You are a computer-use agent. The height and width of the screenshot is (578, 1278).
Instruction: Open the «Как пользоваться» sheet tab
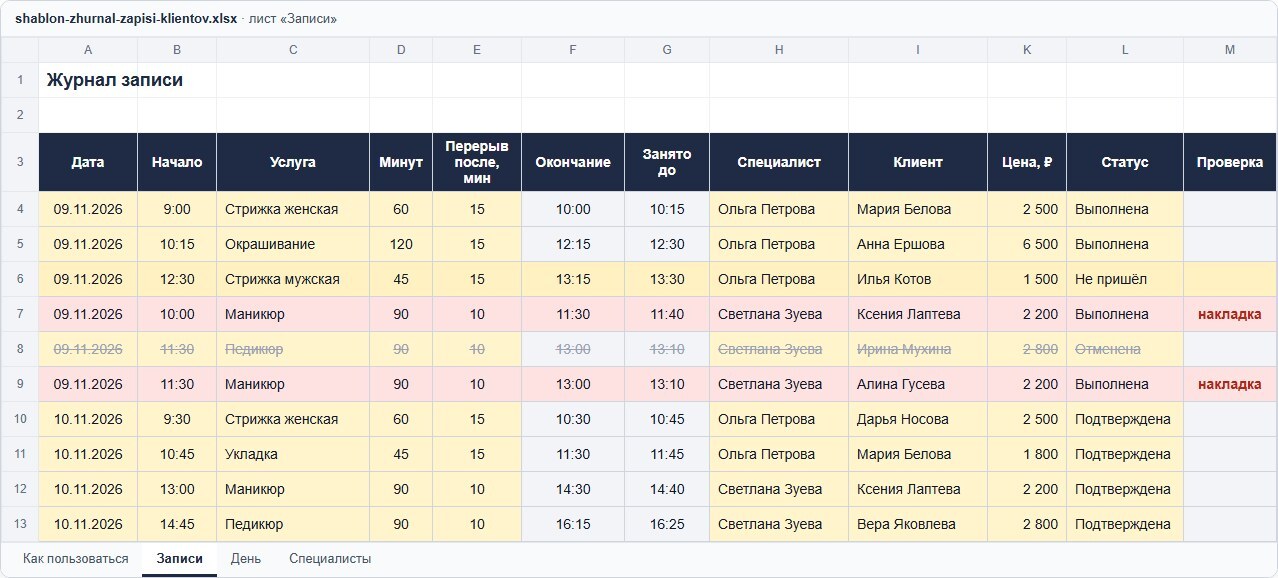click(x=76, y=559)
